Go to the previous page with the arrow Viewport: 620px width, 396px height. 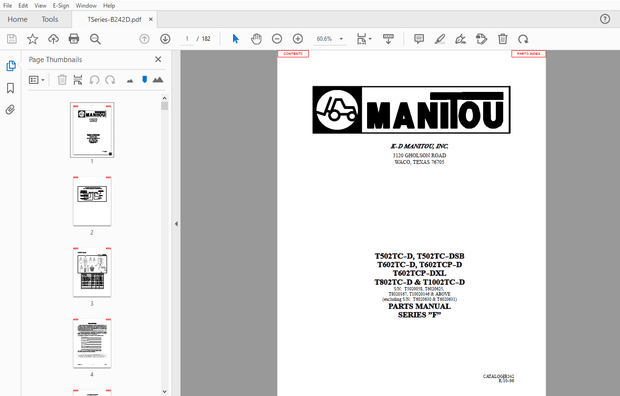coord(144,39)
